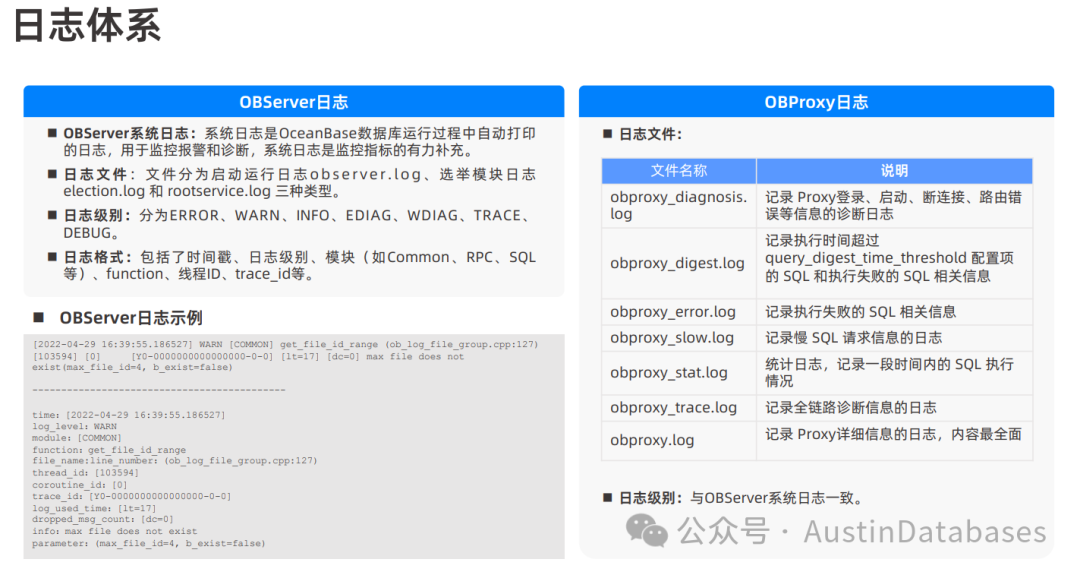Select the obproxy.log file name cell
The height and width of the screenshot is (575, 1080).
678,440
